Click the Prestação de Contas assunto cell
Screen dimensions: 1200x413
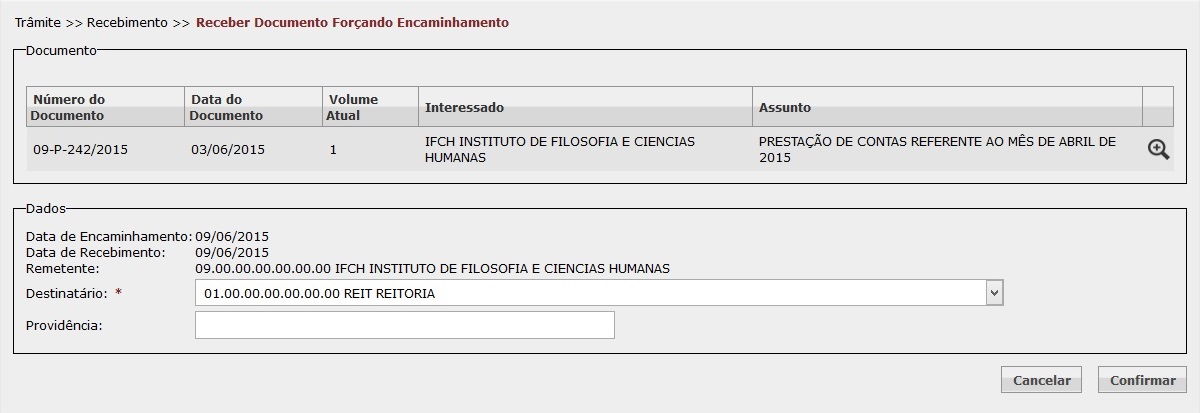pos(947,150)
